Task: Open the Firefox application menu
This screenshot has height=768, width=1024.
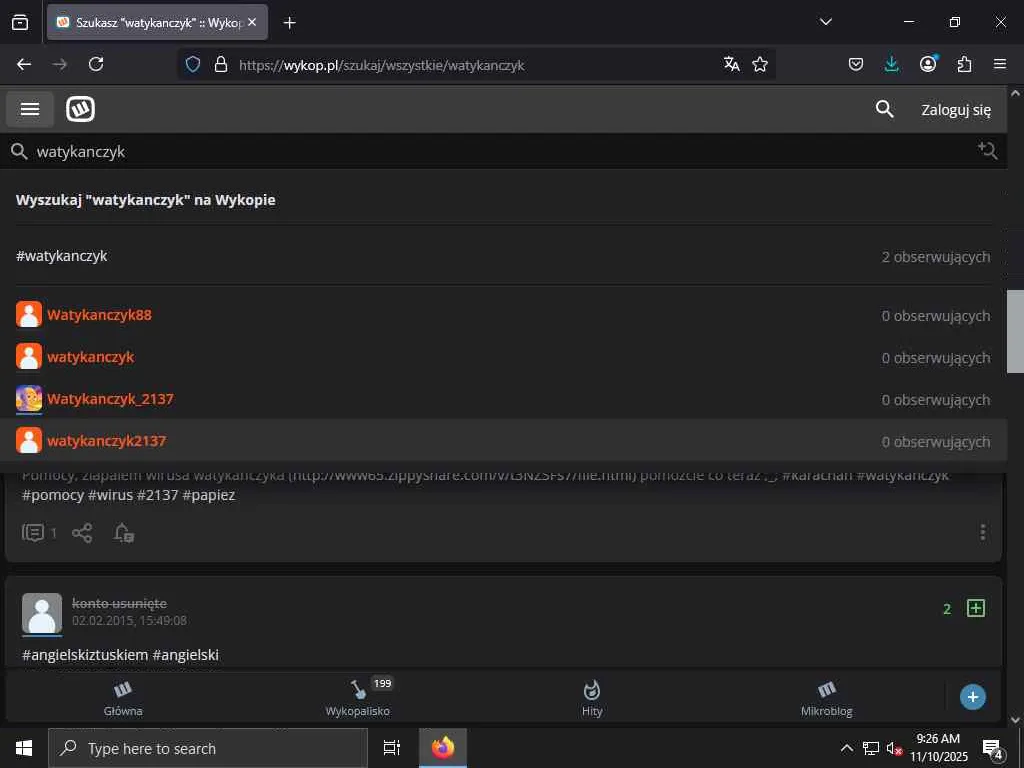Action: [1000, 64]
